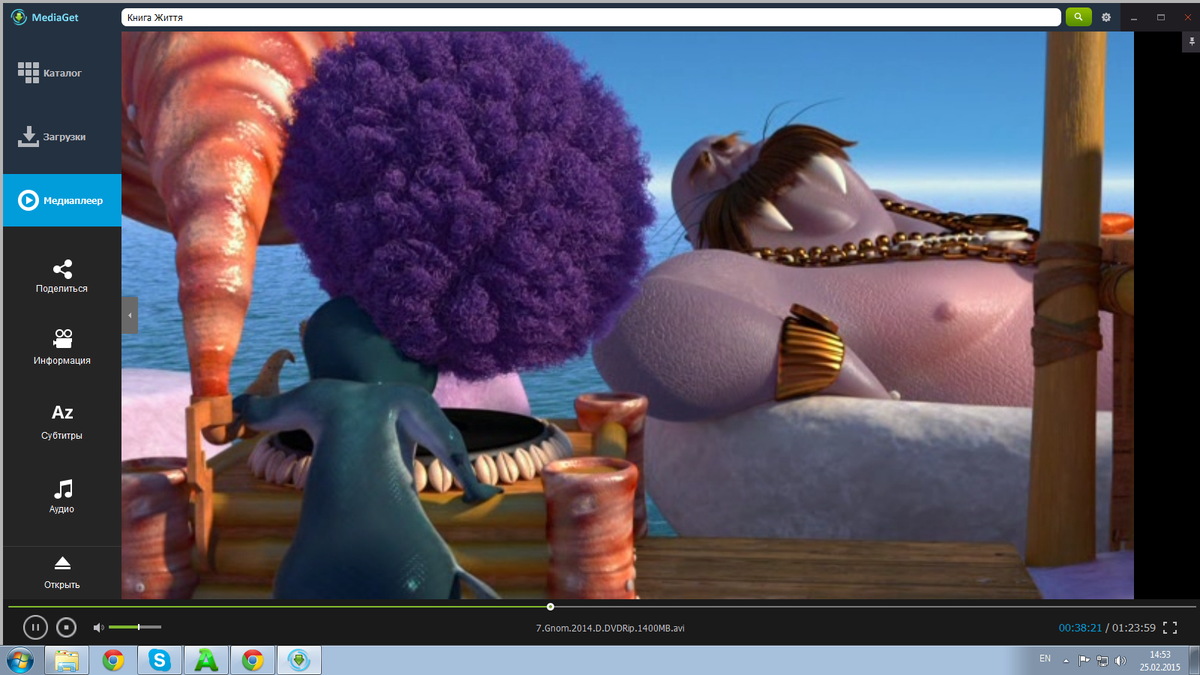Click the EN language indicator
This screenshot has width=1200, height=675.
click(1045, 659)
